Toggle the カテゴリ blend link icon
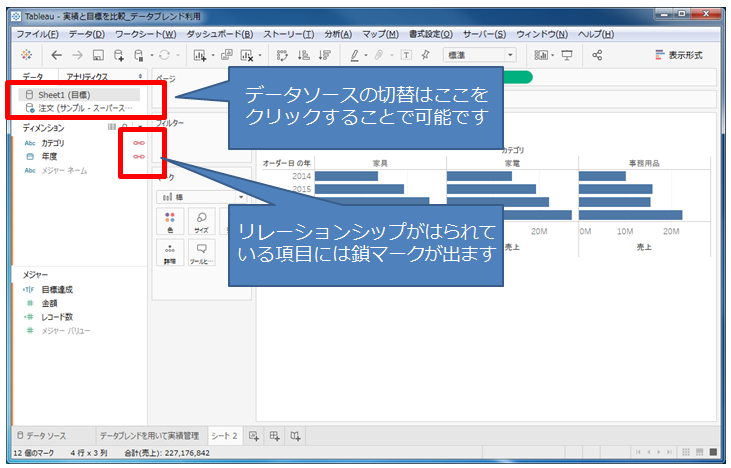The width and height of the screenshot is (731, 468). [x=138, y=143]
